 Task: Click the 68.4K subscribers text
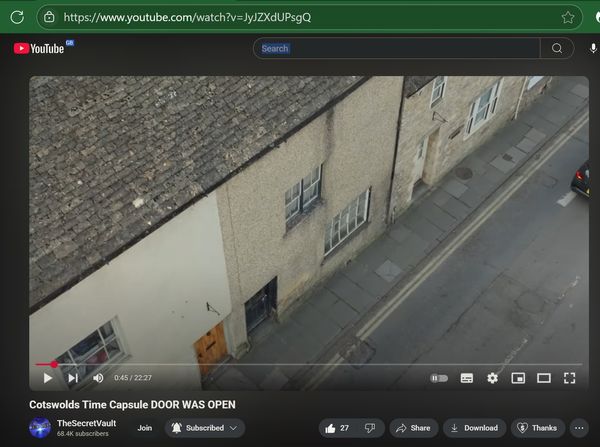[x=83, y=434]
